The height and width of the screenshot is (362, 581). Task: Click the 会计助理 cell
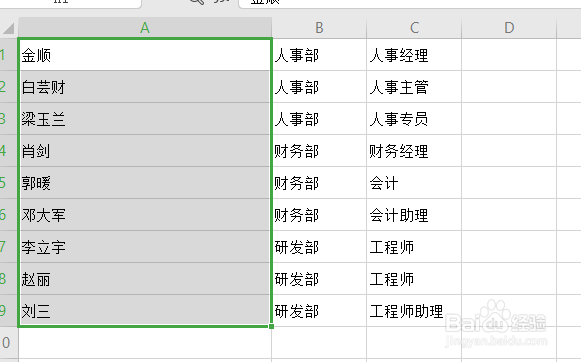click(x=414, y=215)
